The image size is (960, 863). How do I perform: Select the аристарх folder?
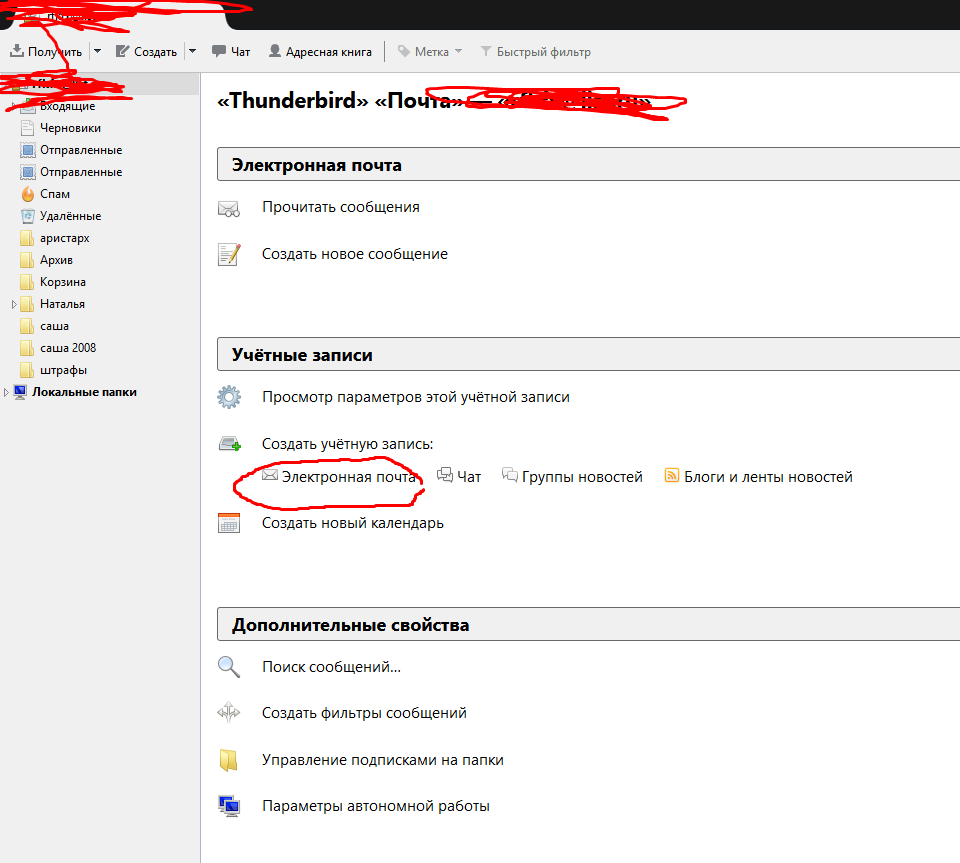pyautogui.click(x=64, y=238)
